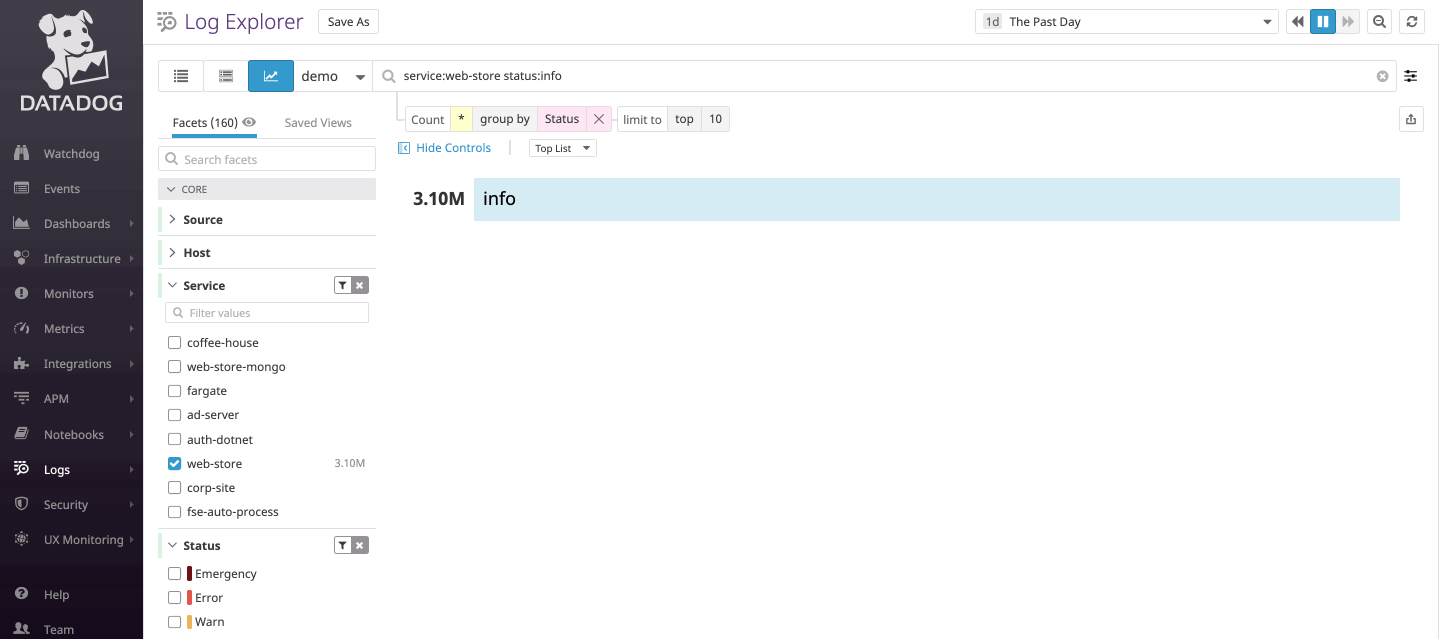The height and width of the screenshot is (639, 1439).
Task: Click the zoom out magnifier icon
Action: (1379, 22)
